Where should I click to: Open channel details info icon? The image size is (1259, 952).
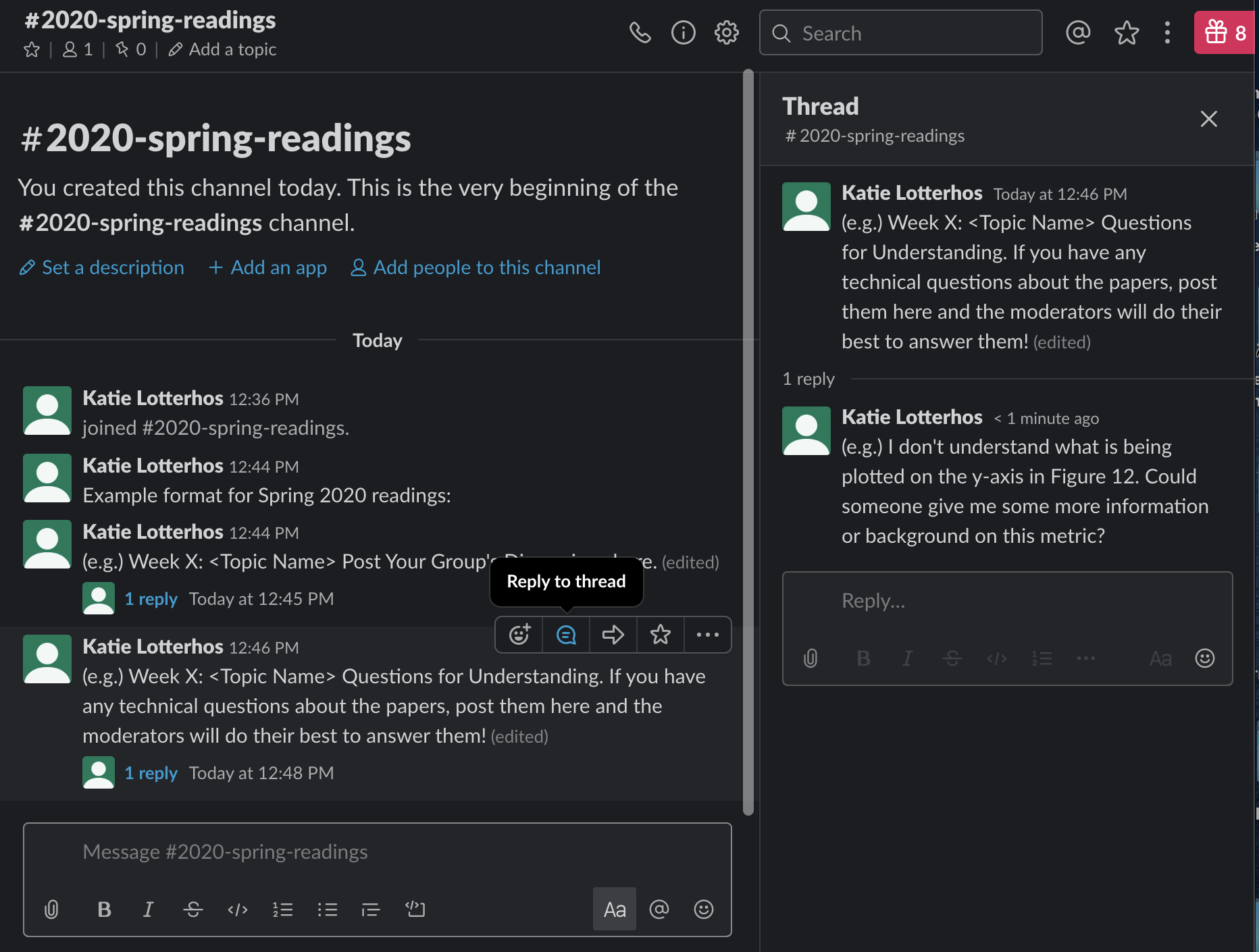point(683,32)
